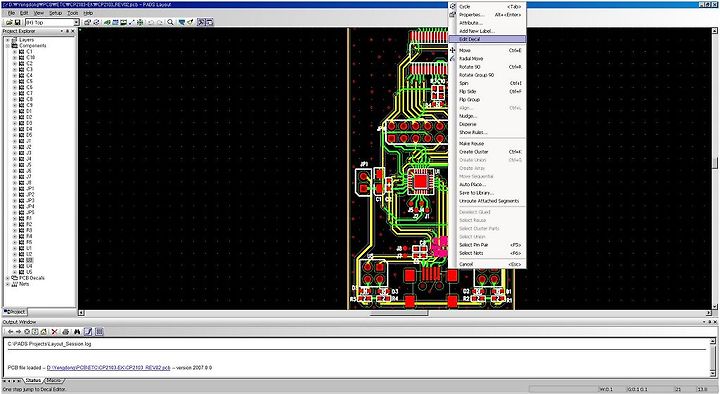The height and width of the screenshot is (394, 720).
Task: Click the home icon in Output Window toolbar
Action: tap(44, 332)
